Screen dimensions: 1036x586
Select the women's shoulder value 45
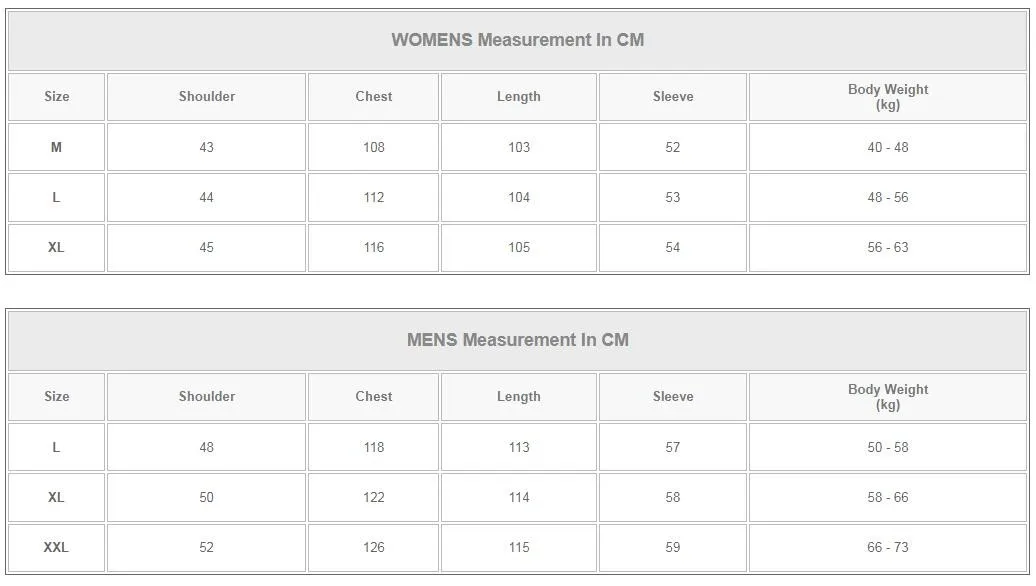(206, 247)
